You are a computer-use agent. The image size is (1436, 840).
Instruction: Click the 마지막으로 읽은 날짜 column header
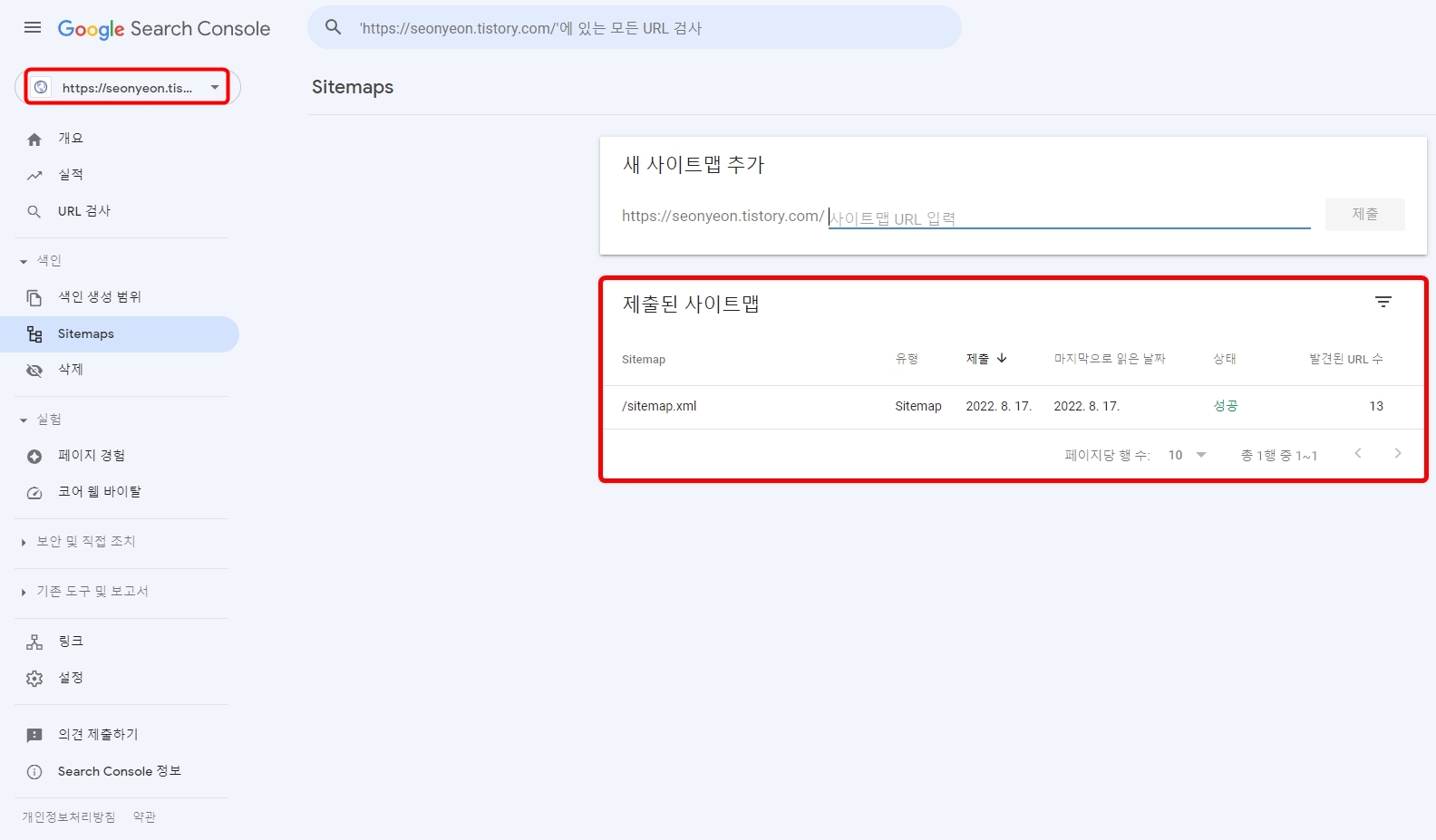(1110, 359)
